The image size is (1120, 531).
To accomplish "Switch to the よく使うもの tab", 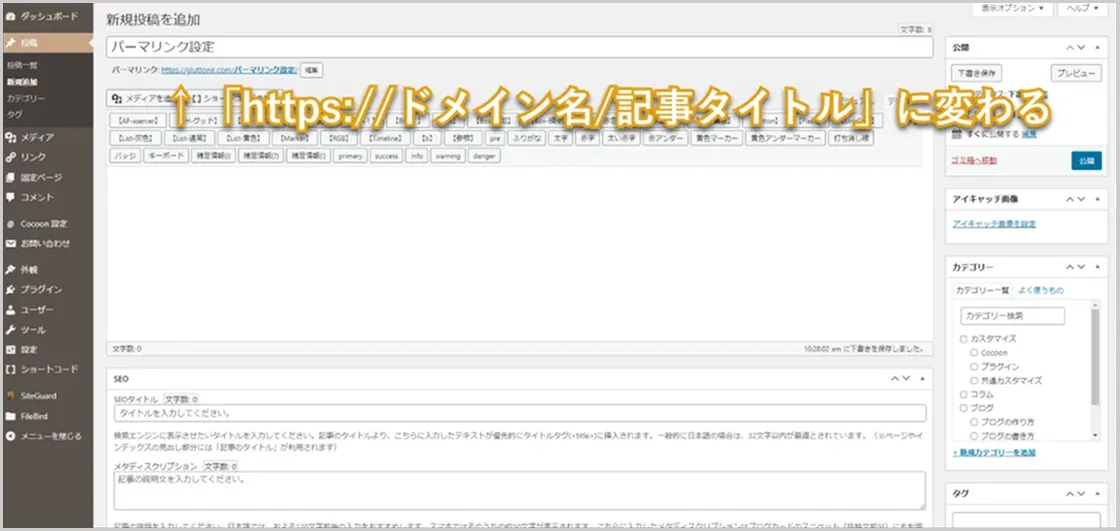I will [1040, 290].
